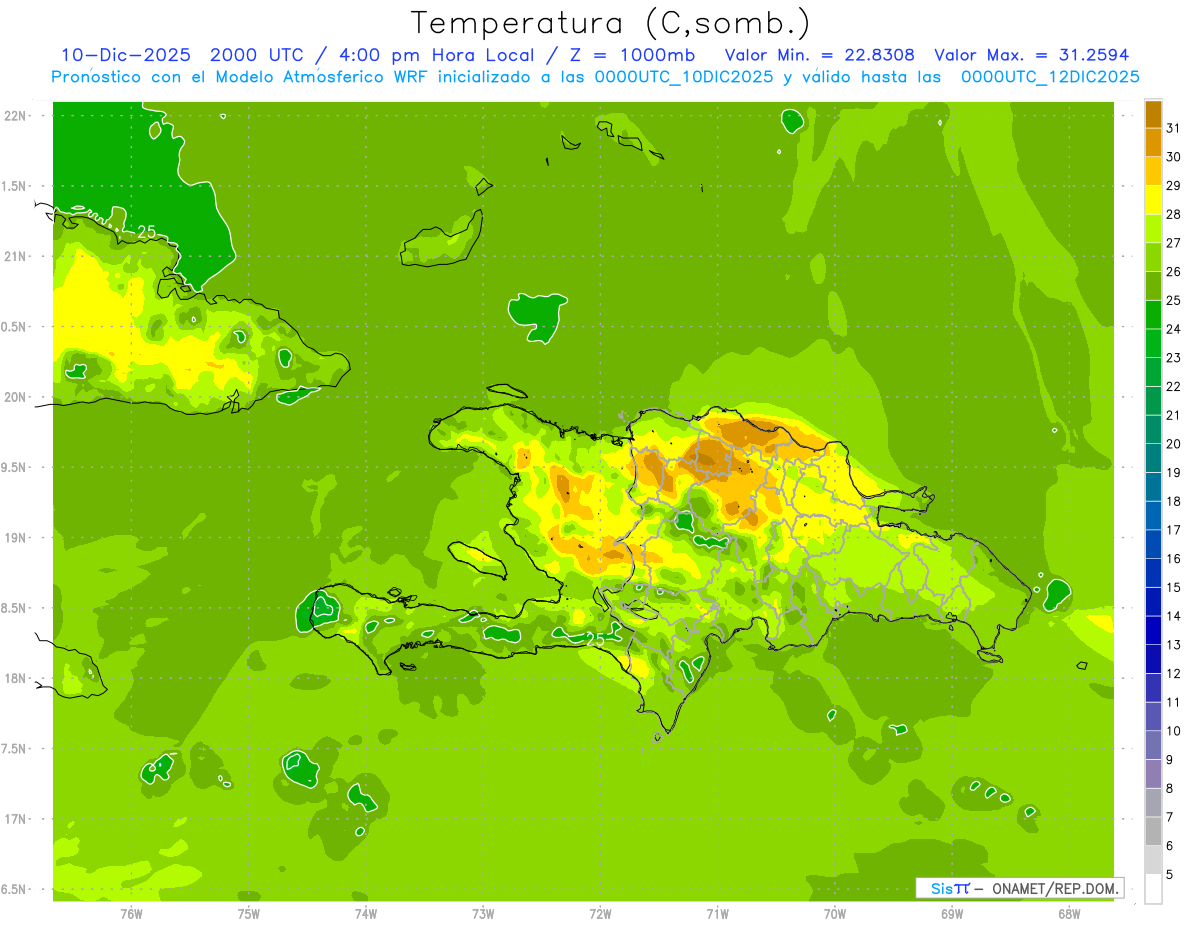Click the latitude label "21N"

pos(15,256)
